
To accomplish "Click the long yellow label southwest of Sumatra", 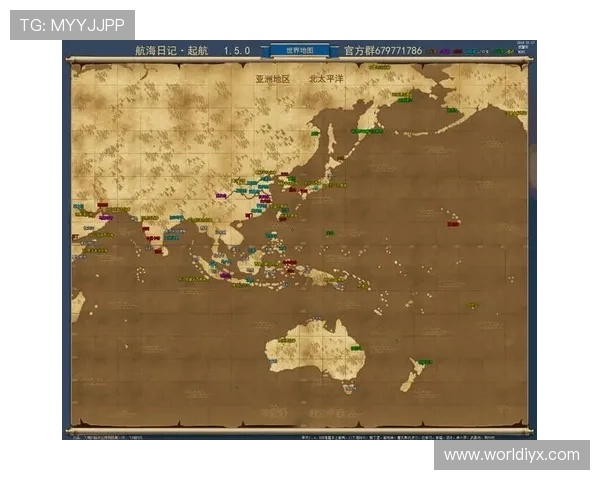I will click(193, 279).
